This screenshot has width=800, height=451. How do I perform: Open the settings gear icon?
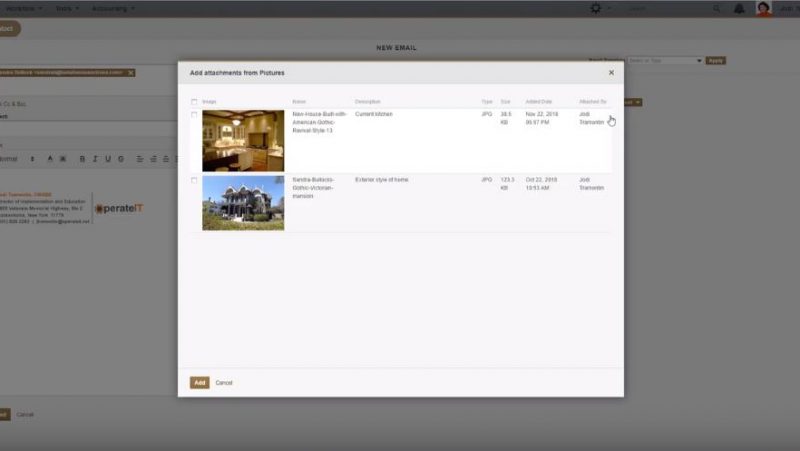pos(597,8)
